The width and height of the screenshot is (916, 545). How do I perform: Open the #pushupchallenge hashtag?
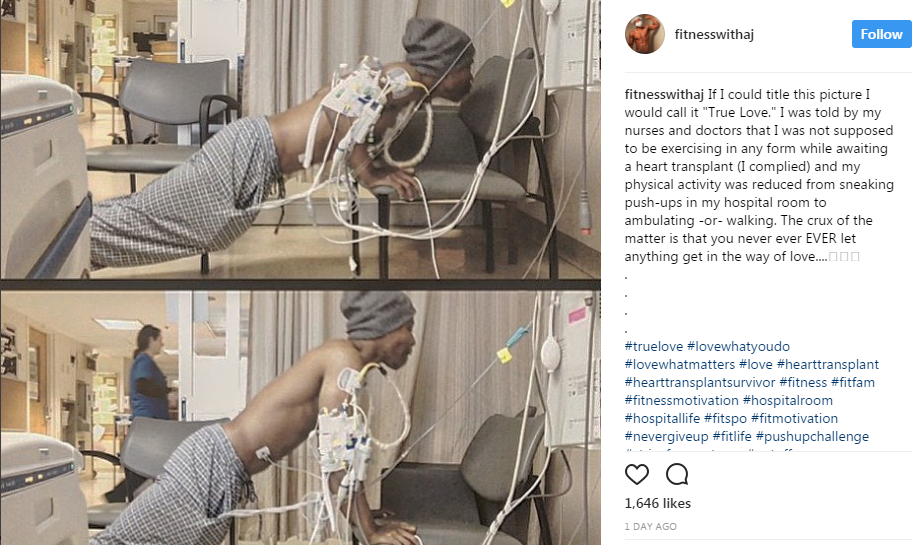812,437
